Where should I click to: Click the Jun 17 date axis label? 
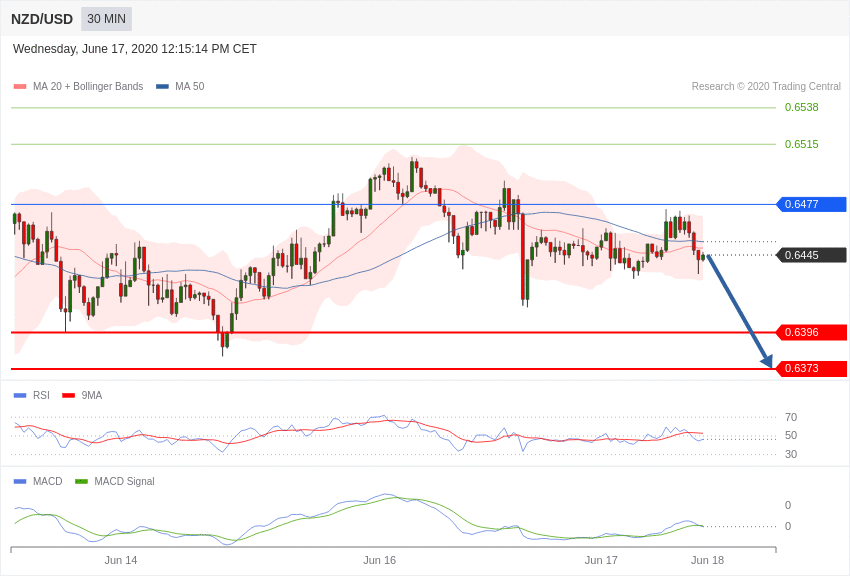601,560
